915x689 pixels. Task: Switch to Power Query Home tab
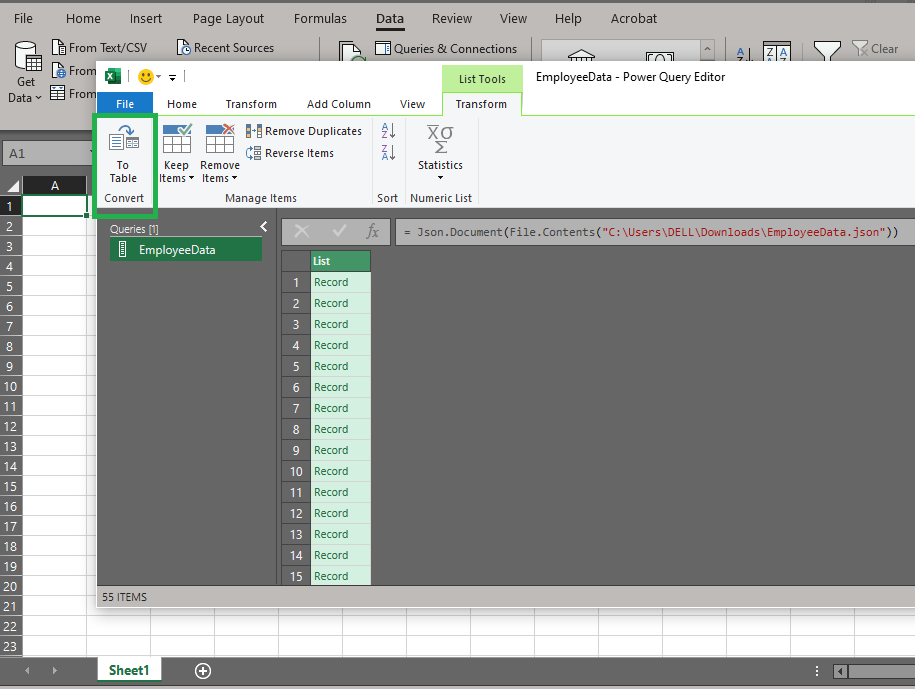[181, 104]
